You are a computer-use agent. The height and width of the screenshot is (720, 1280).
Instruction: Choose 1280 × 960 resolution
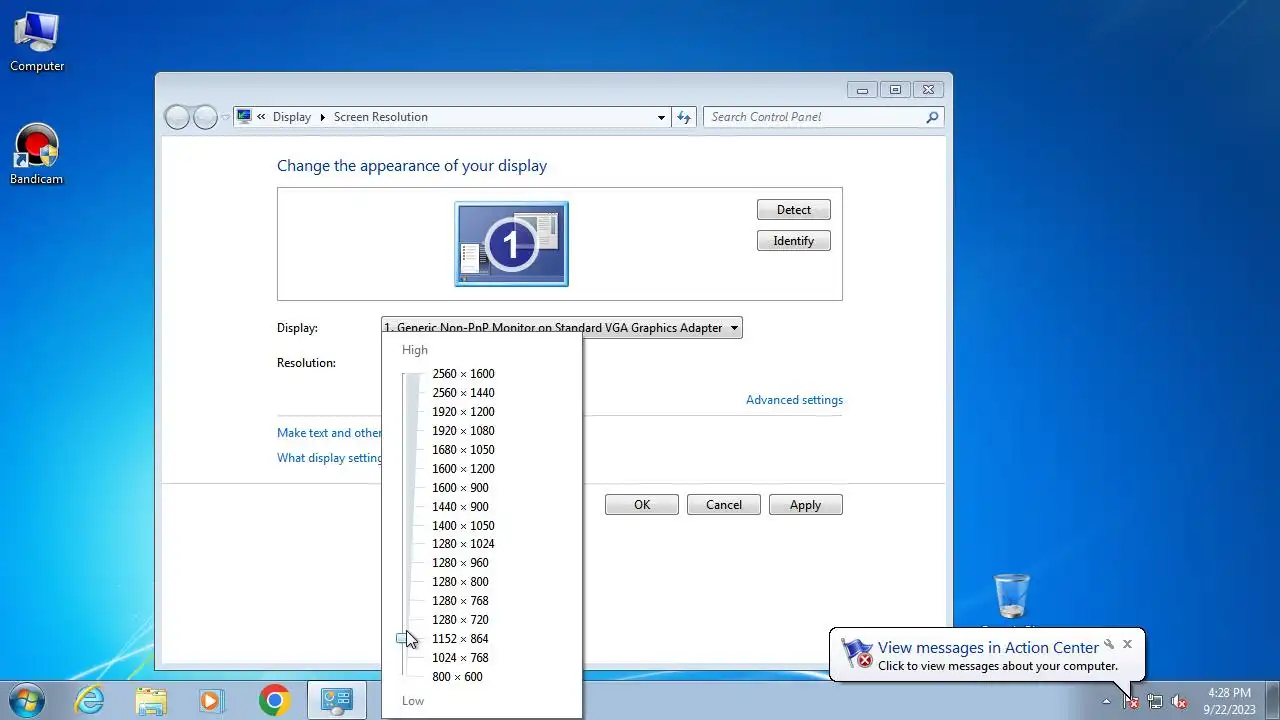coord(460,563)
